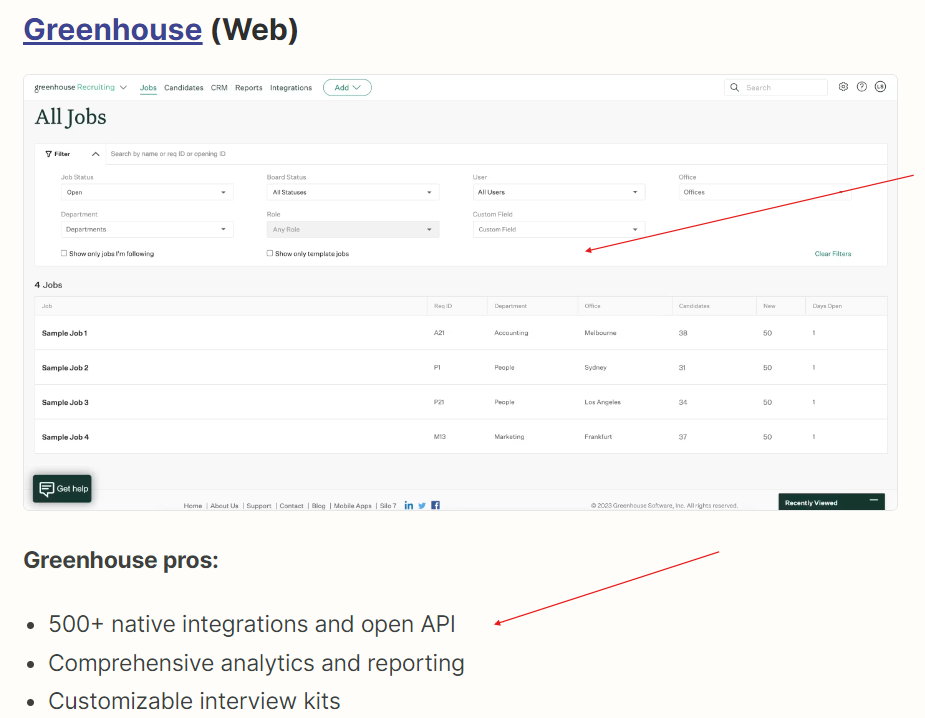925x718 pixels.
Task: Open Sample Job 4
Action: (65, 437)
